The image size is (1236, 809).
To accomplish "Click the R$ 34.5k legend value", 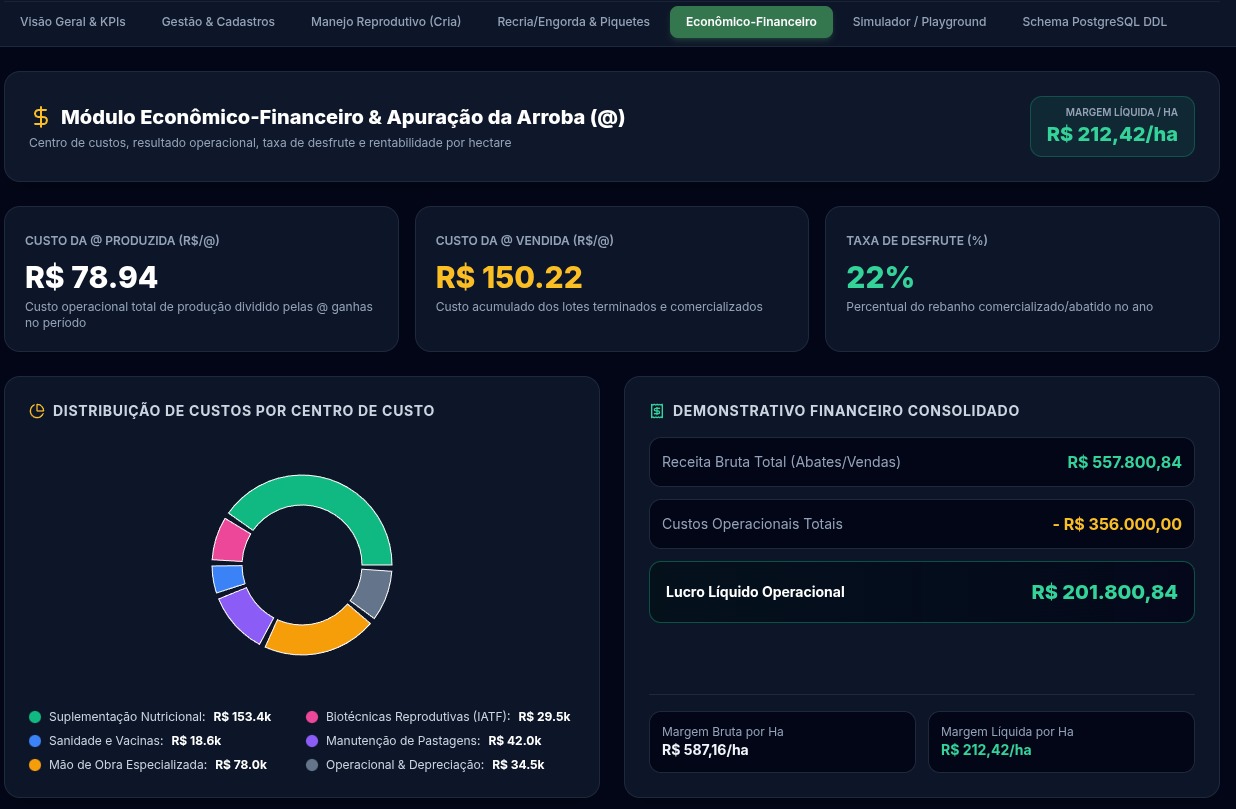I will (x=518, y=765).
